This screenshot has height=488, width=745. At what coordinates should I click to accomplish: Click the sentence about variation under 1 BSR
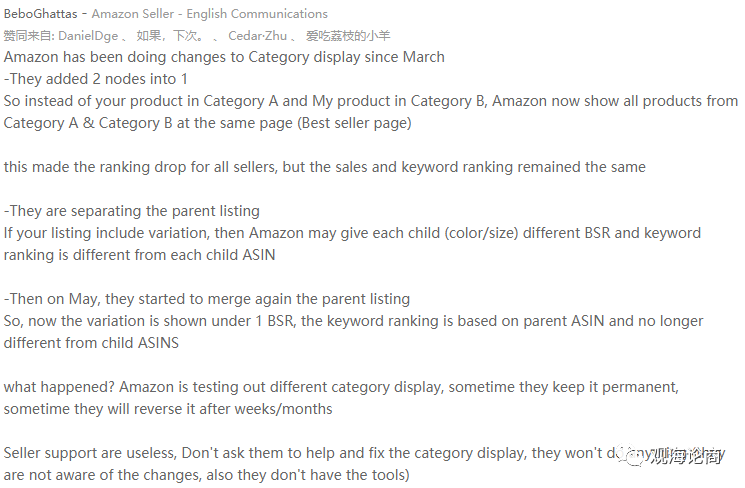coord(353,332)
